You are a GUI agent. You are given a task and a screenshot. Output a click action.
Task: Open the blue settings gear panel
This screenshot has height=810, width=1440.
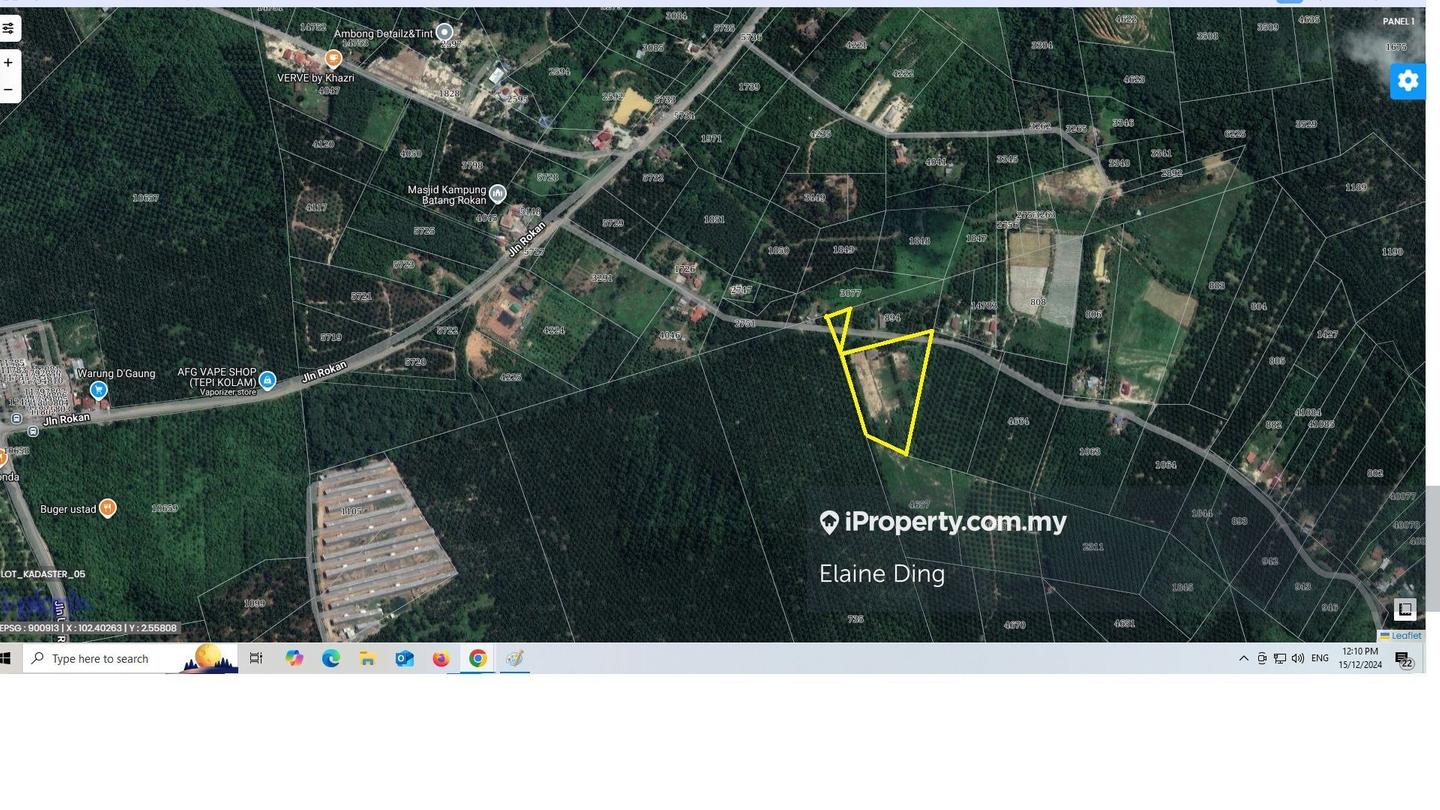(1407, 81)
